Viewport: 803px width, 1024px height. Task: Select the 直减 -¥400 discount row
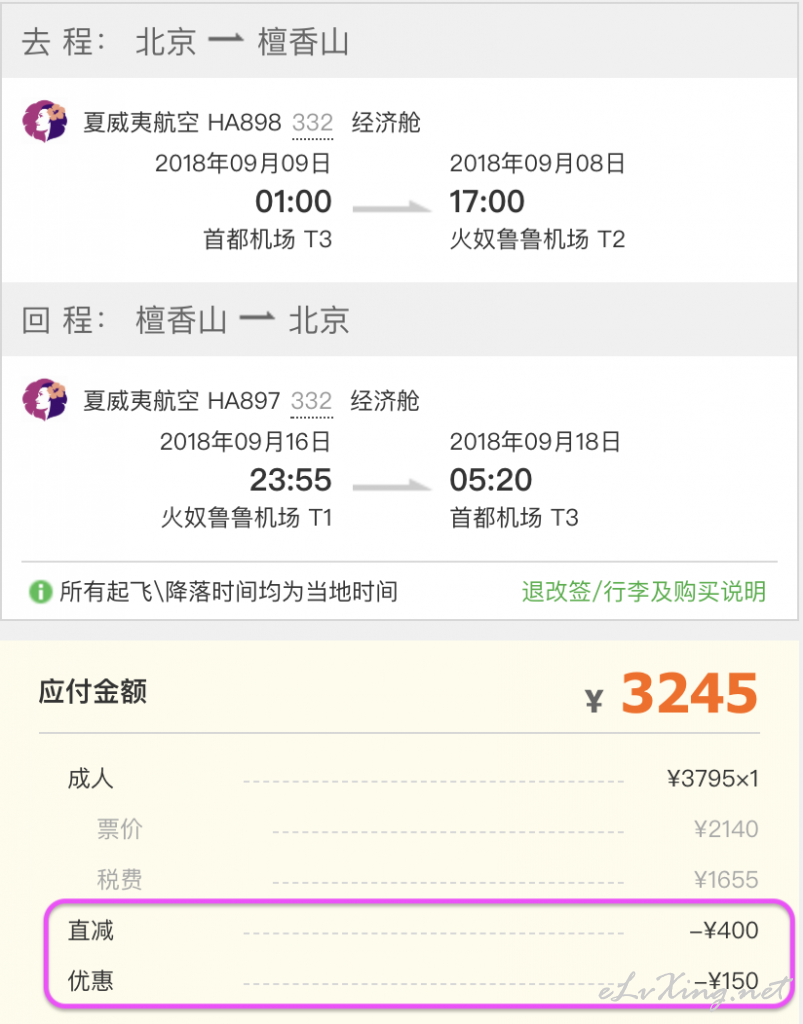point(413,930)
